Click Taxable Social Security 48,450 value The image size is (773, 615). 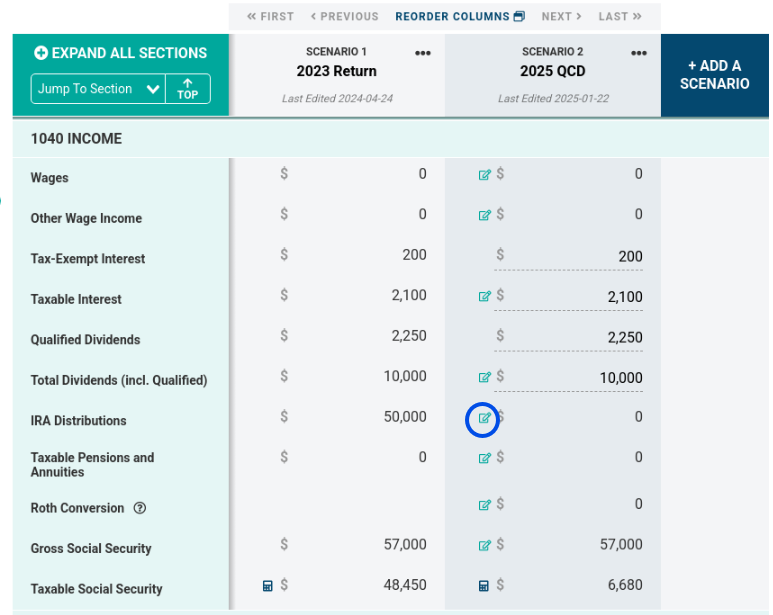[x=405, y=585]
